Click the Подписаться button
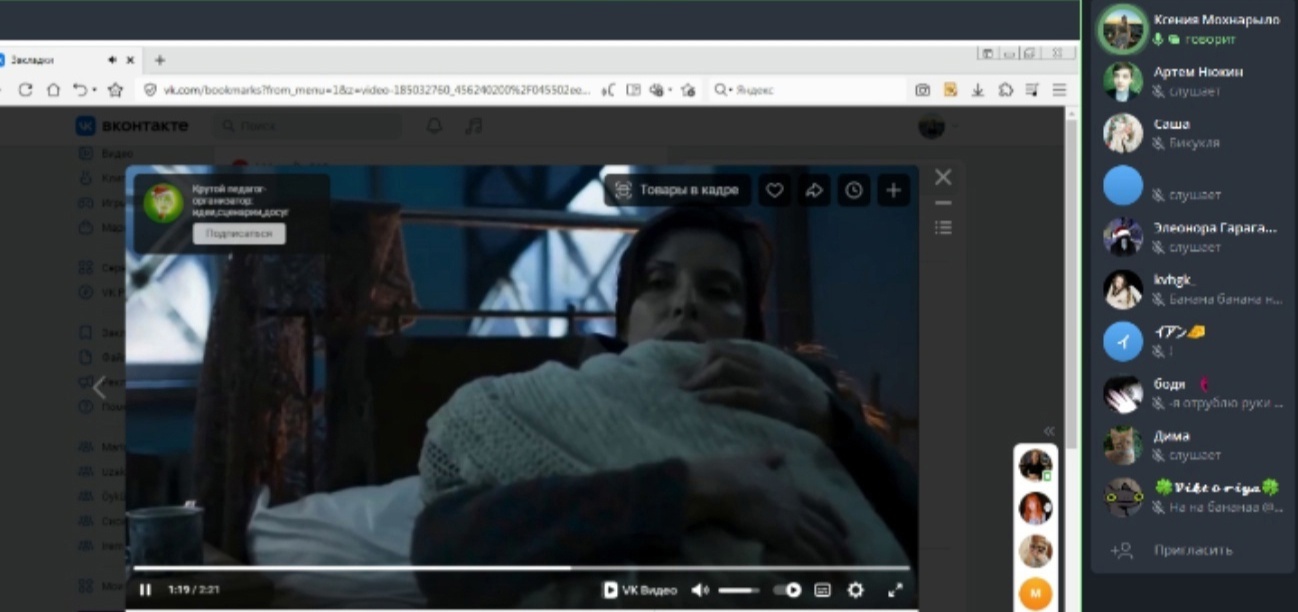The height and width of the screenshot is (612, 1298). point(239,234)
